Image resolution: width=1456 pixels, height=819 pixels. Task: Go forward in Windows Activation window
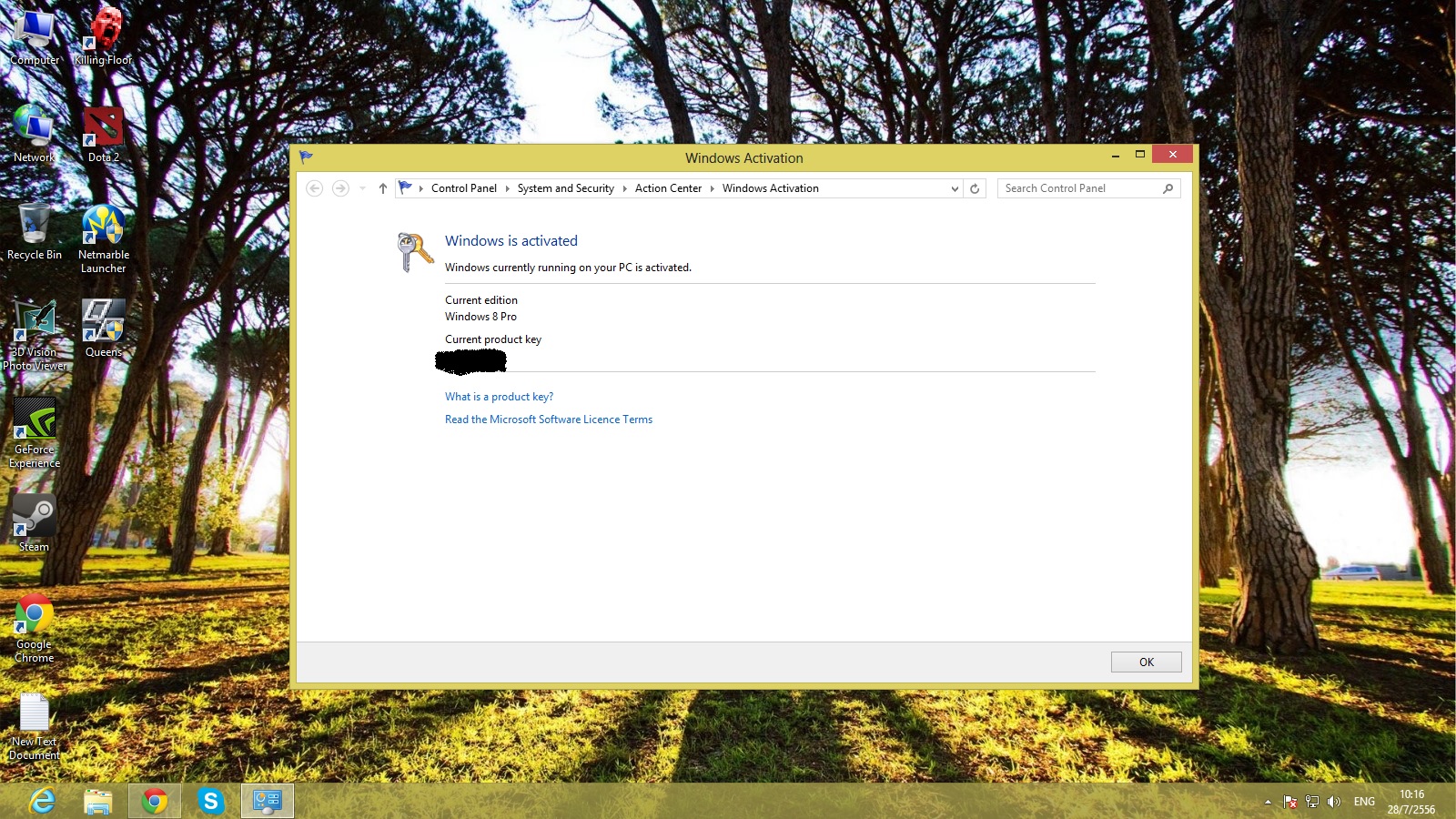(340, 188)
